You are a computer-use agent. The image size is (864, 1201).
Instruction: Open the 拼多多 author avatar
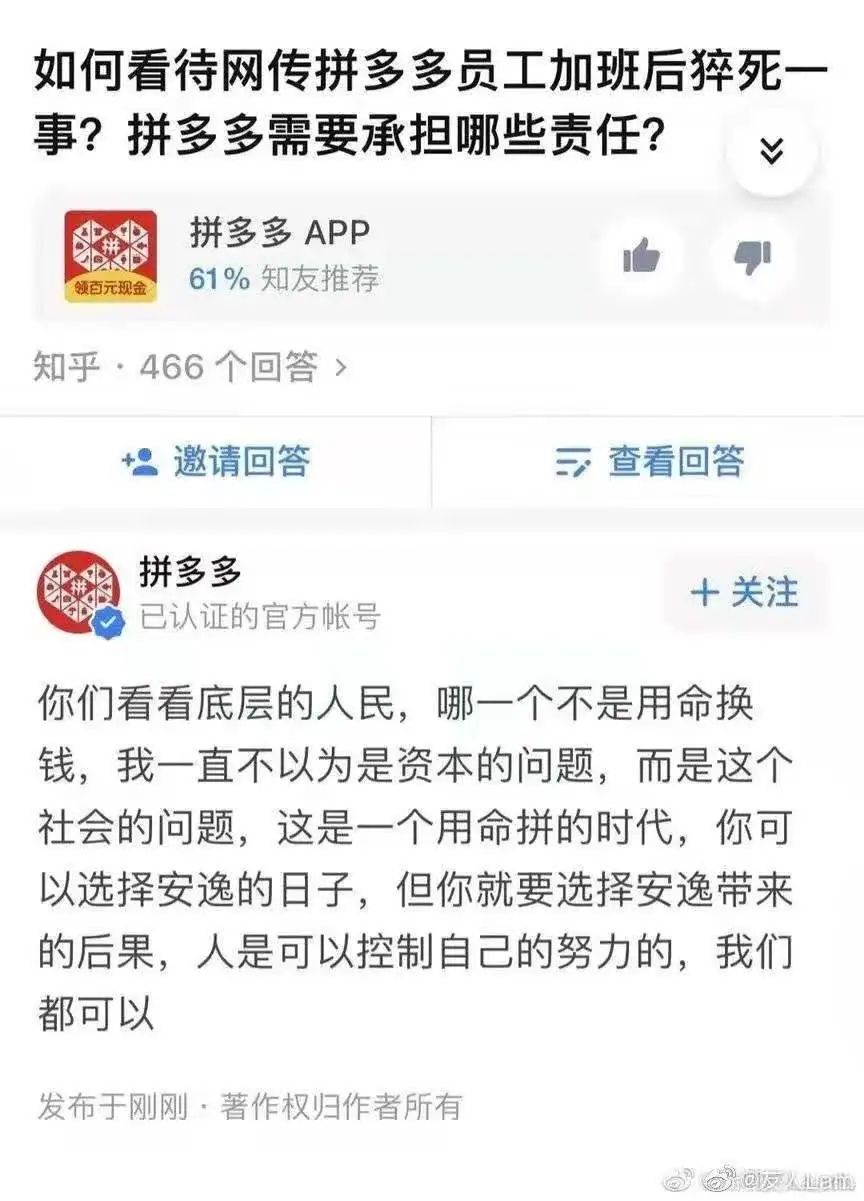81,593
